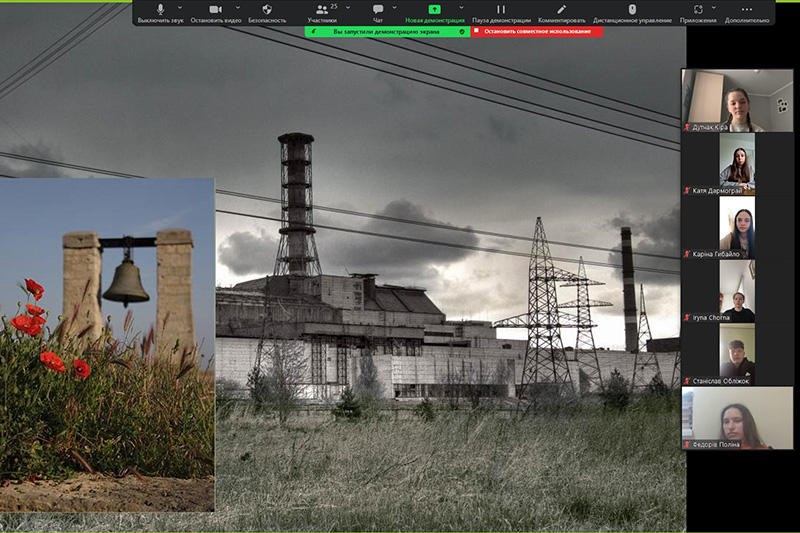Select Iryna Chorna's video thumbnail

(x=737, y=290)
